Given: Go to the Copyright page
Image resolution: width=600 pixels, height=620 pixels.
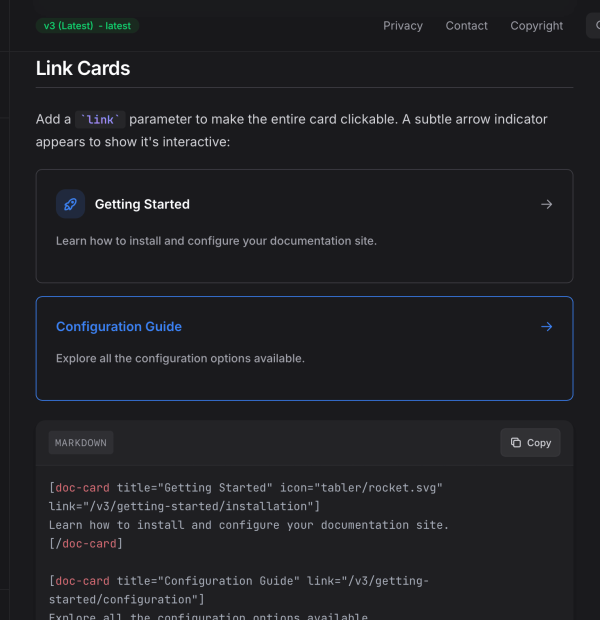Looking at the screenshot, I should [x=537, y=26].
